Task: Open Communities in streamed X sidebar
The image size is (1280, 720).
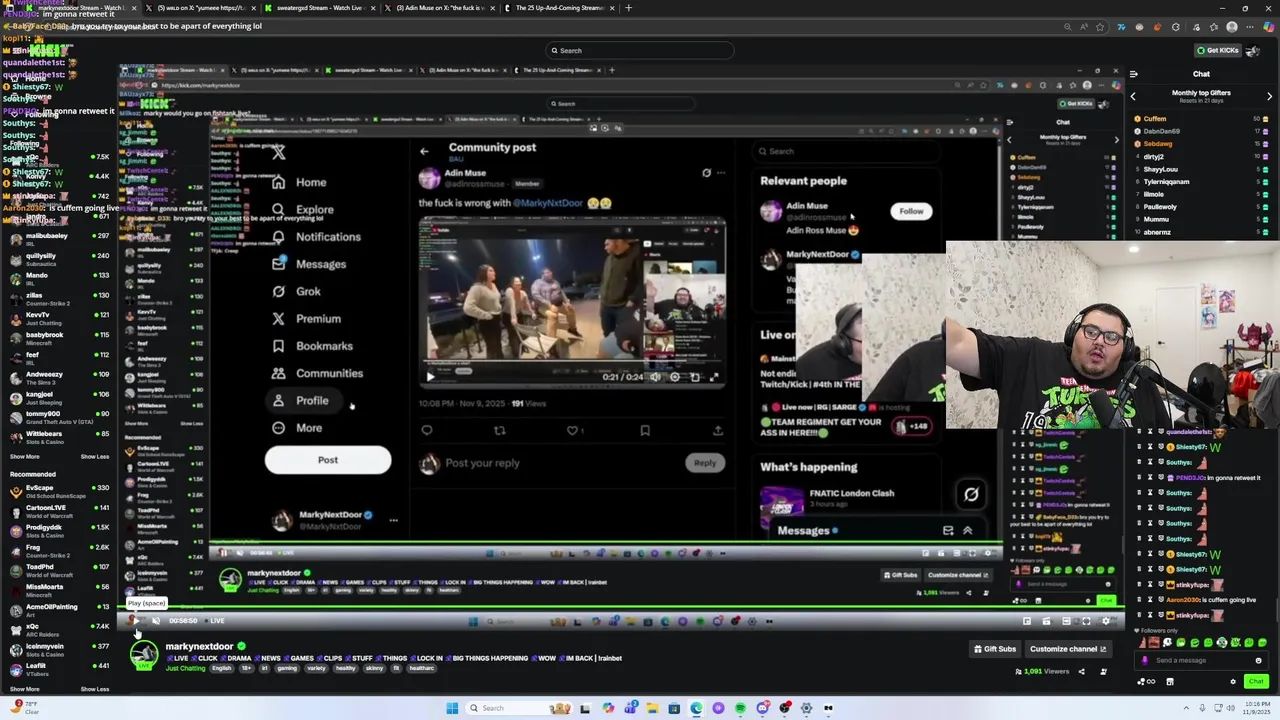Action: [317, 373]
